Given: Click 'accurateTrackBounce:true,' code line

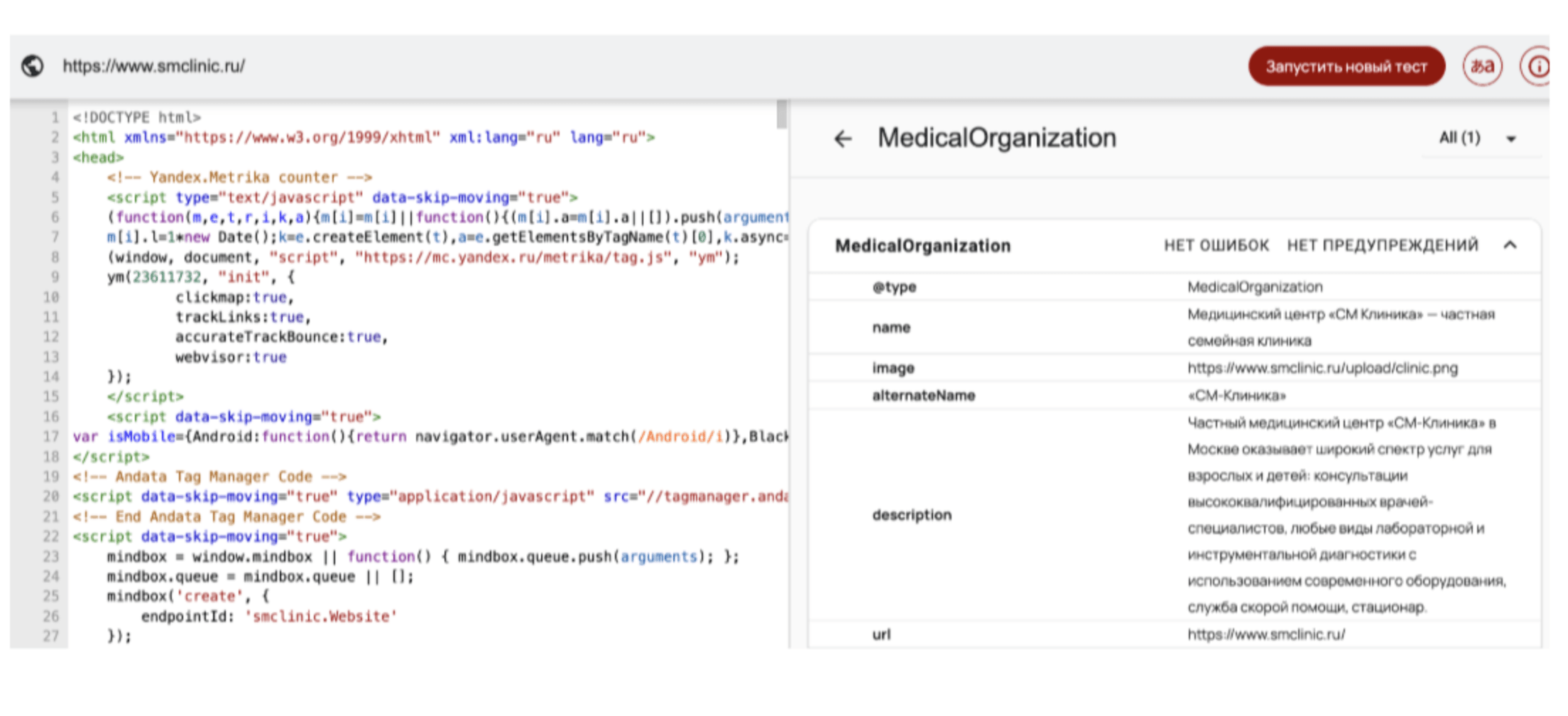Looking at the screenshot, I should (282, 337).
